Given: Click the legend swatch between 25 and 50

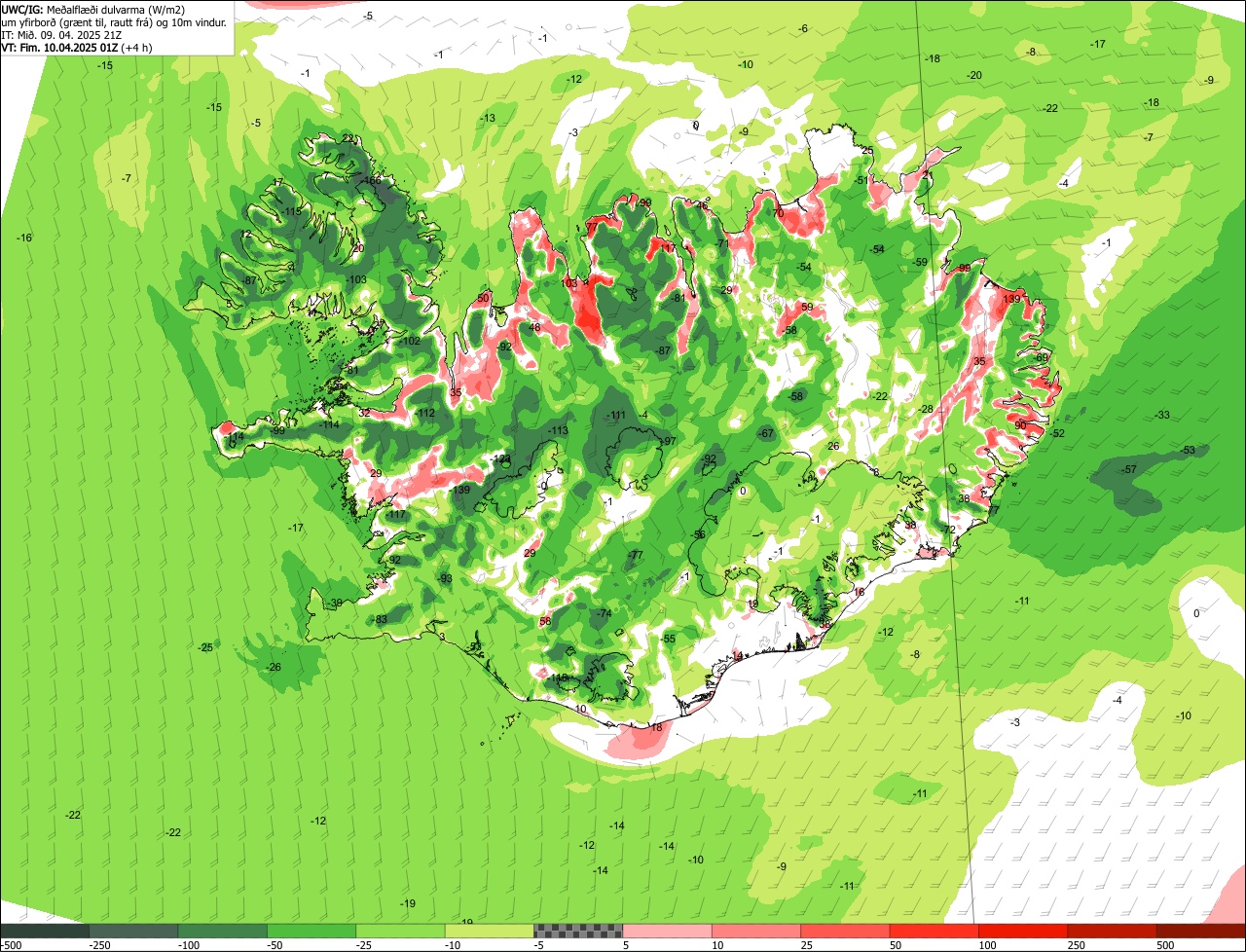Looking at the screenshot, I should pyautogui.click(x=845, y=931).
